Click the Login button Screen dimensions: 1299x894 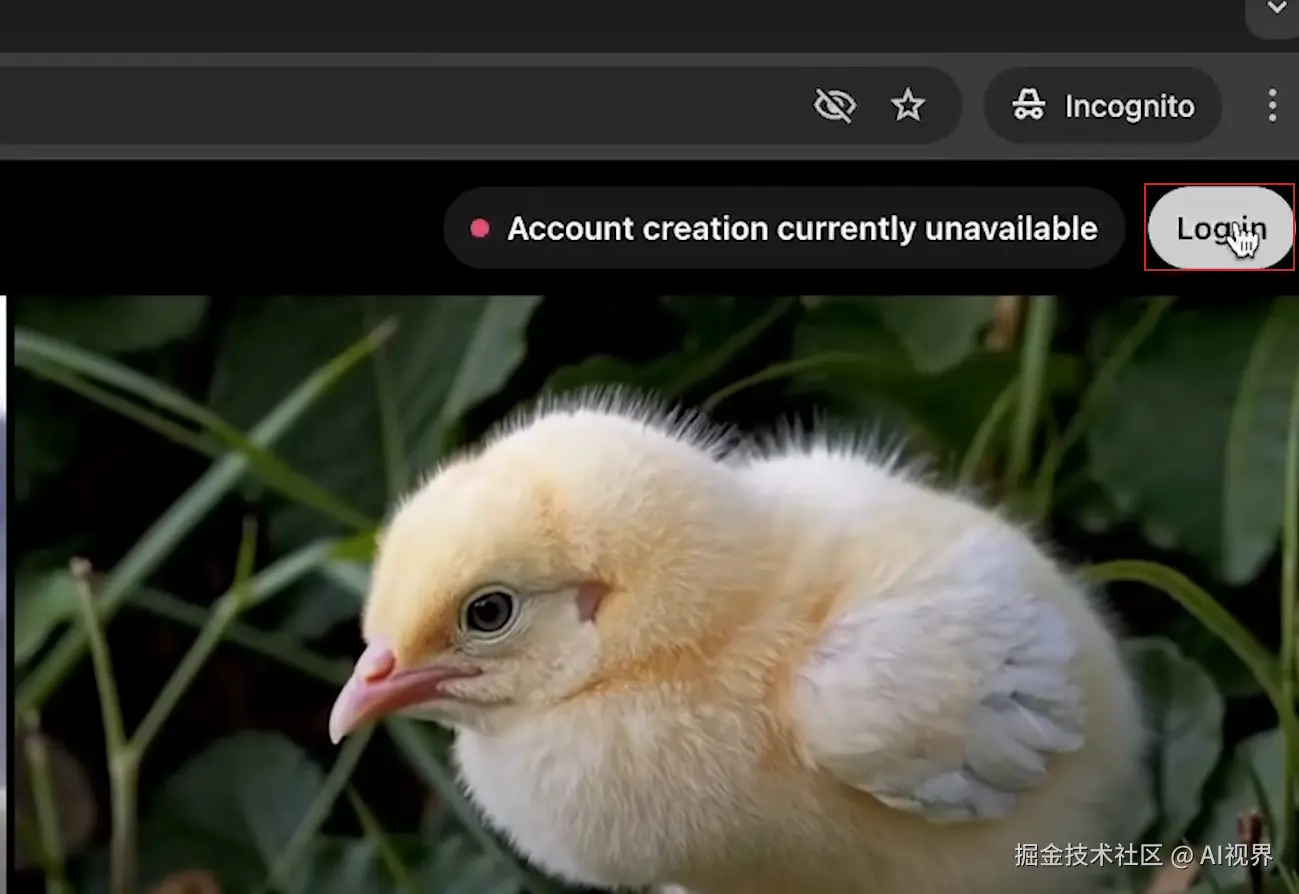1220,228
